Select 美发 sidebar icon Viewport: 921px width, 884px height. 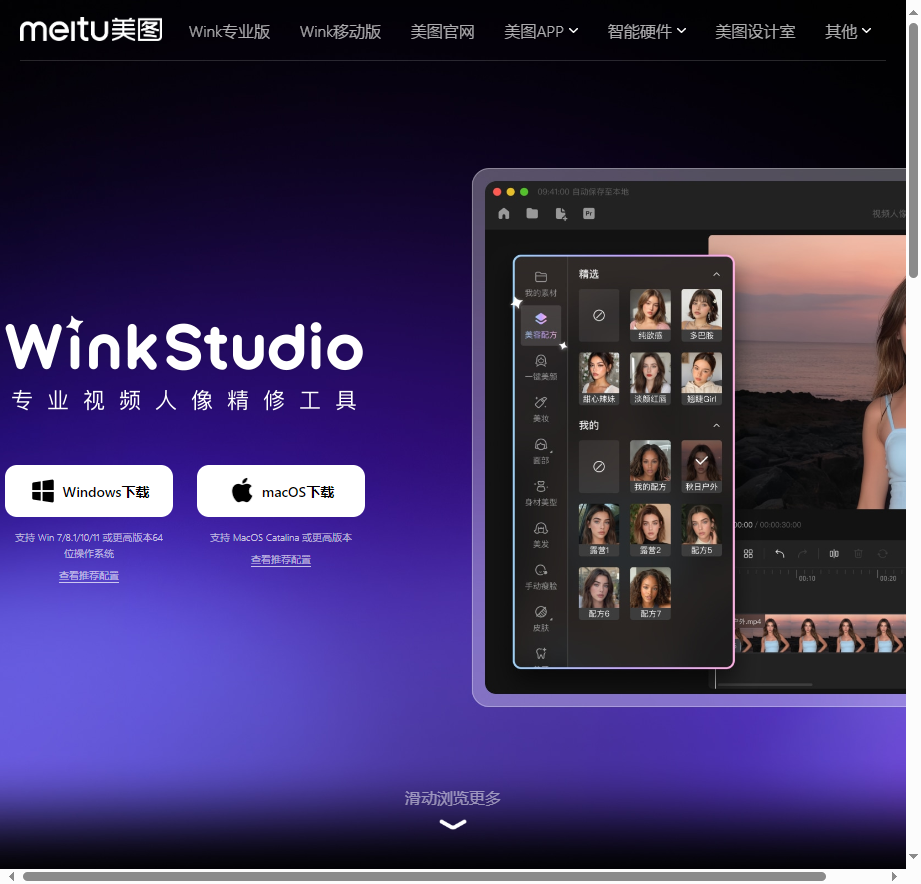(x=541, y=535)
